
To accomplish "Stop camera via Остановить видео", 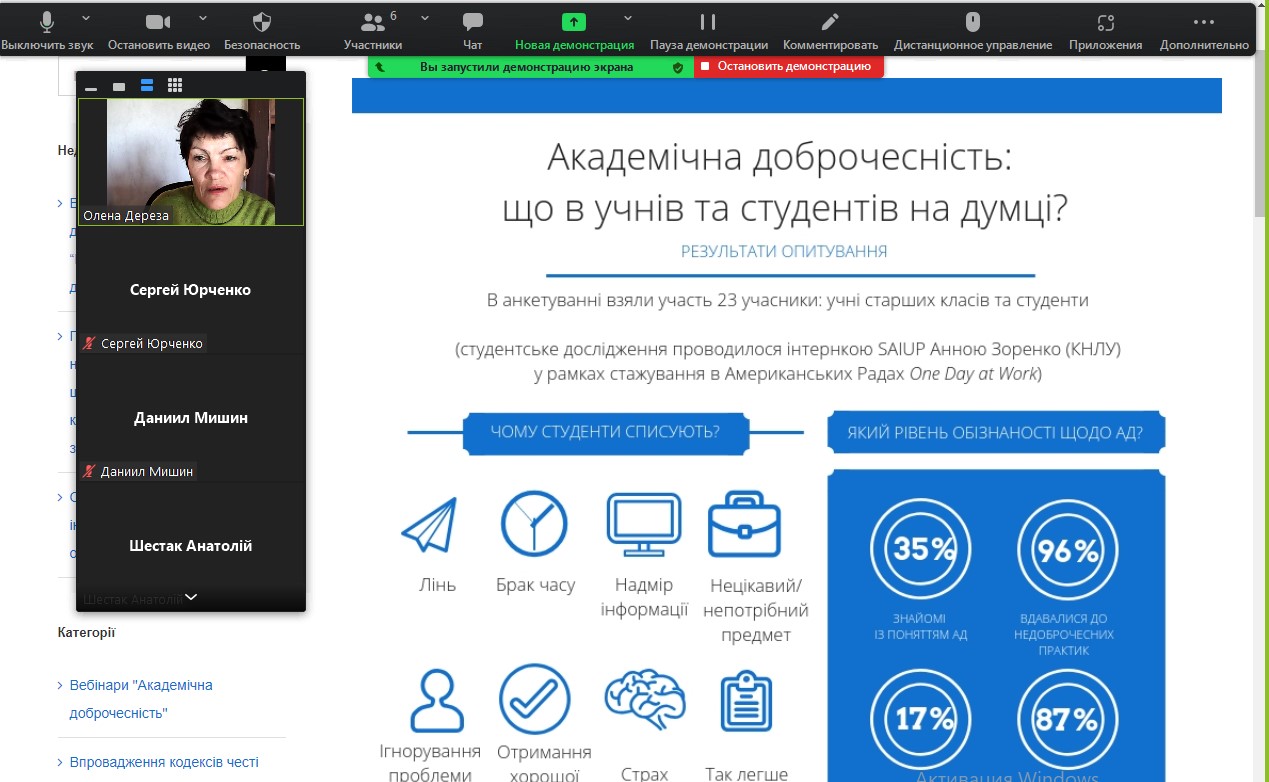I will point(159,30).
